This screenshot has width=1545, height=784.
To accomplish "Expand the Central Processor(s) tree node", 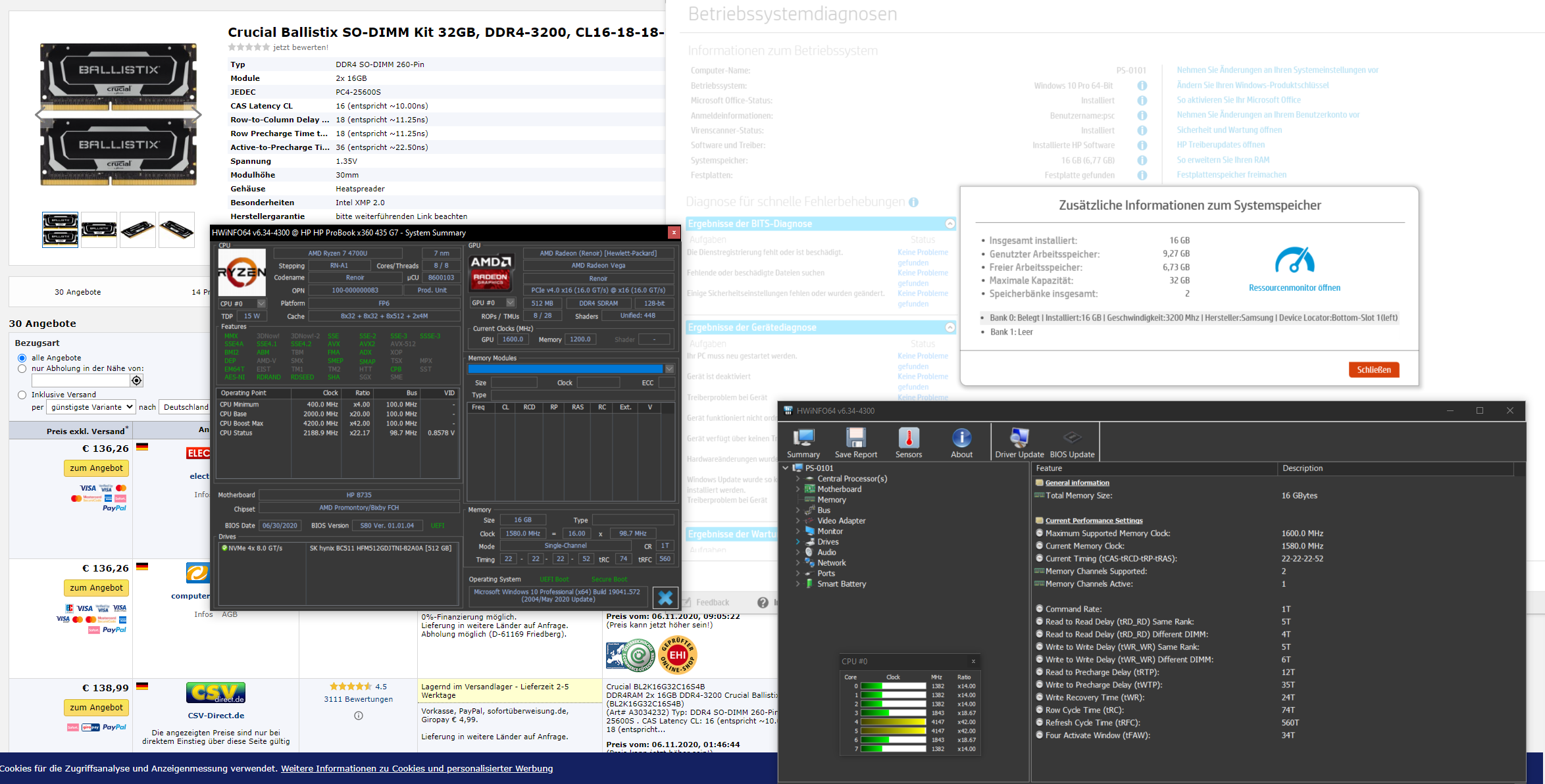I will (798, 479).
